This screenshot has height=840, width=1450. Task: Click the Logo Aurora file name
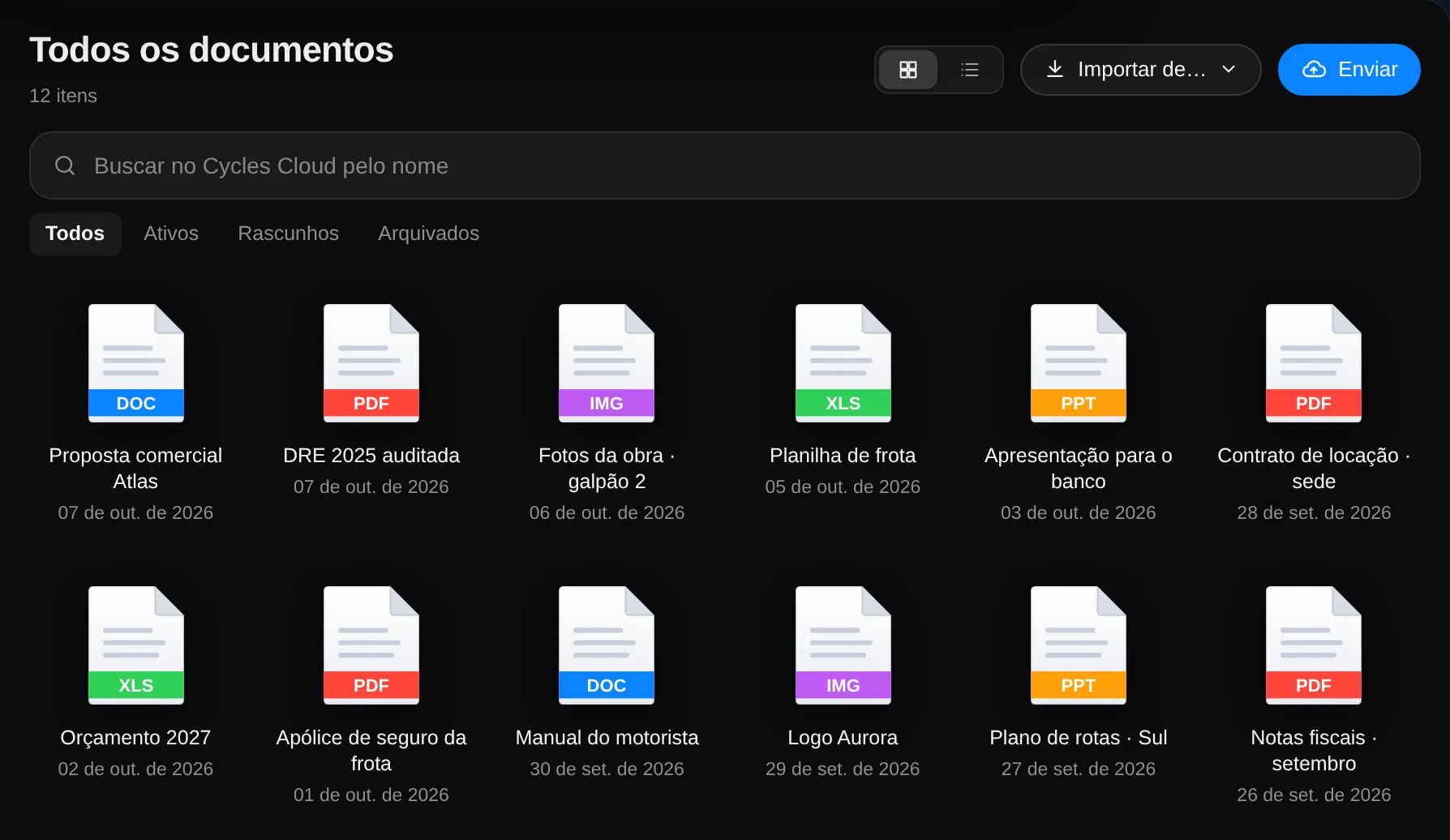(x=843, y=738)
